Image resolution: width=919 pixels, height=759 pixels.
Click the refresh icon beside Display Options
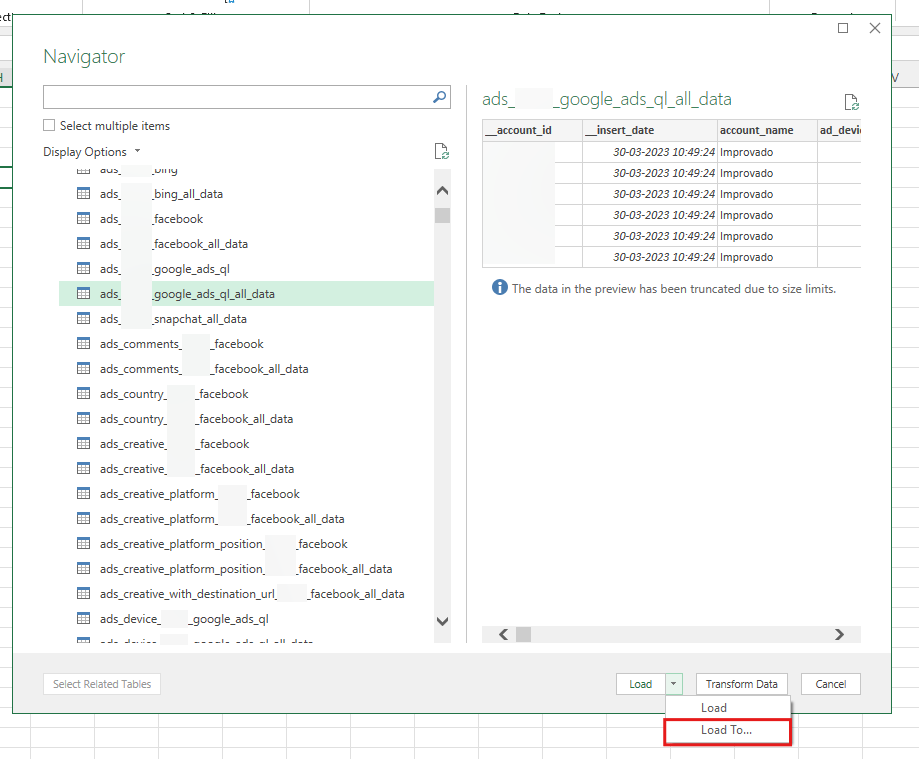(442, 151)
